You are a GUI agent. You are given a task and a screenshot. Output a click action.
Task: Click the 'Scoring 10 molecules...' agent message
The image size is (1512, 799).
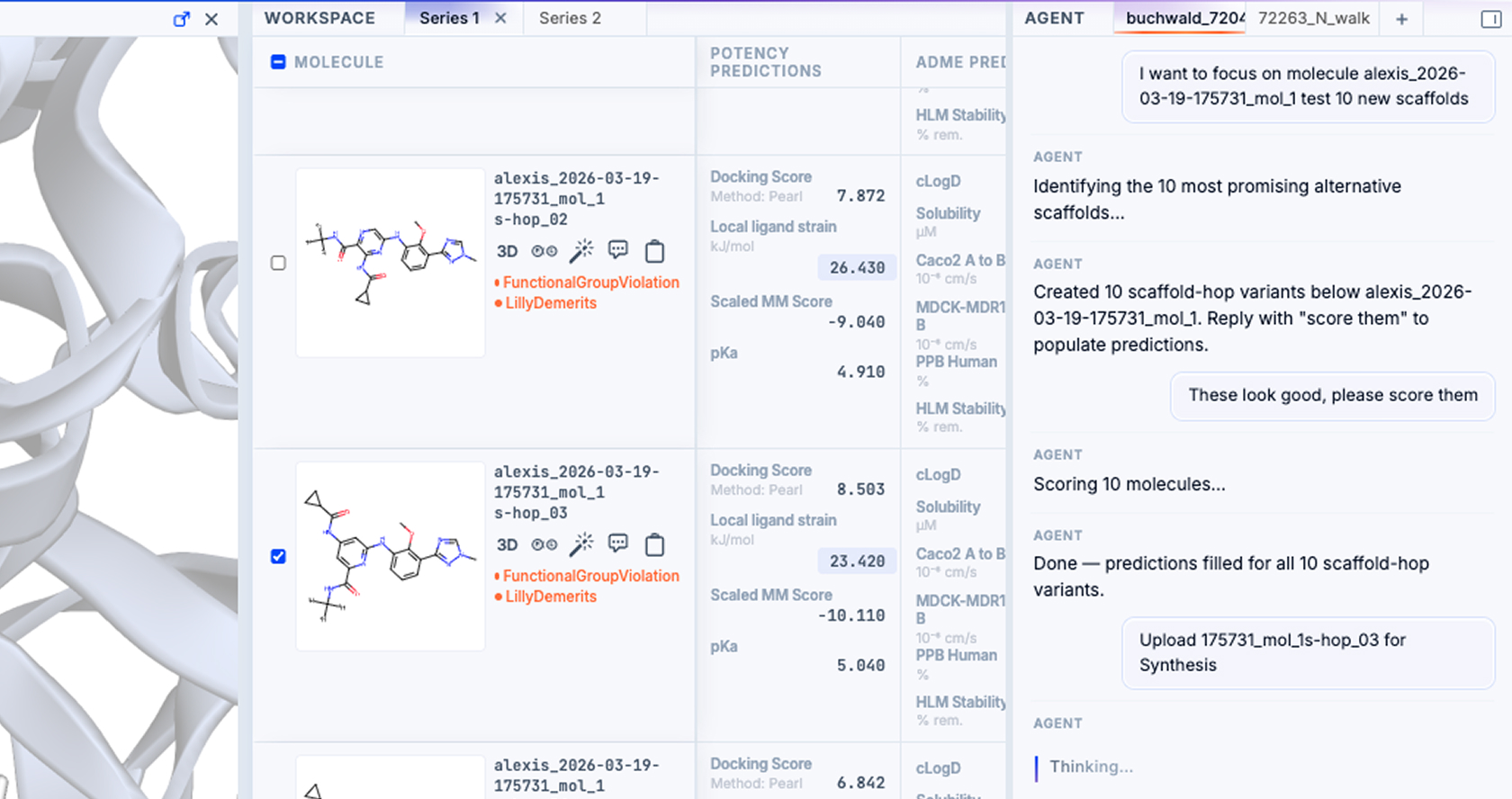point(1129,484)
